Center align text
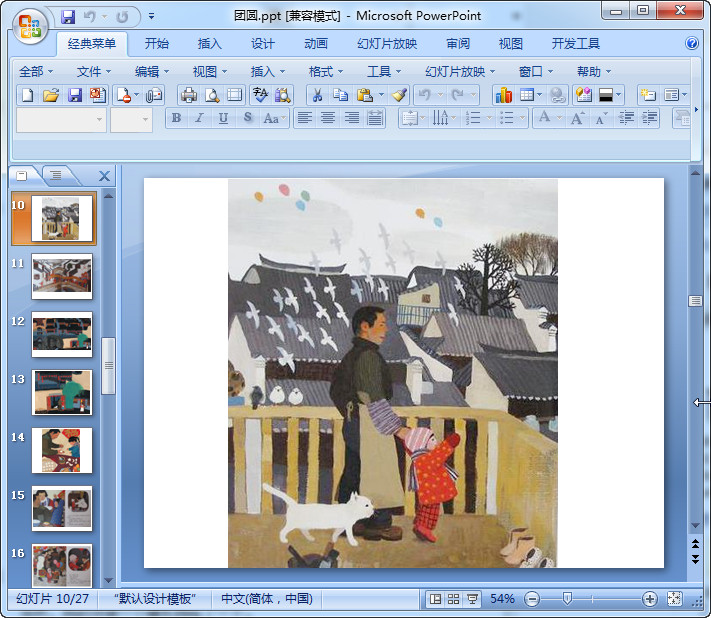The height and width of the screenshot is (618, 711). pos(328,118)
